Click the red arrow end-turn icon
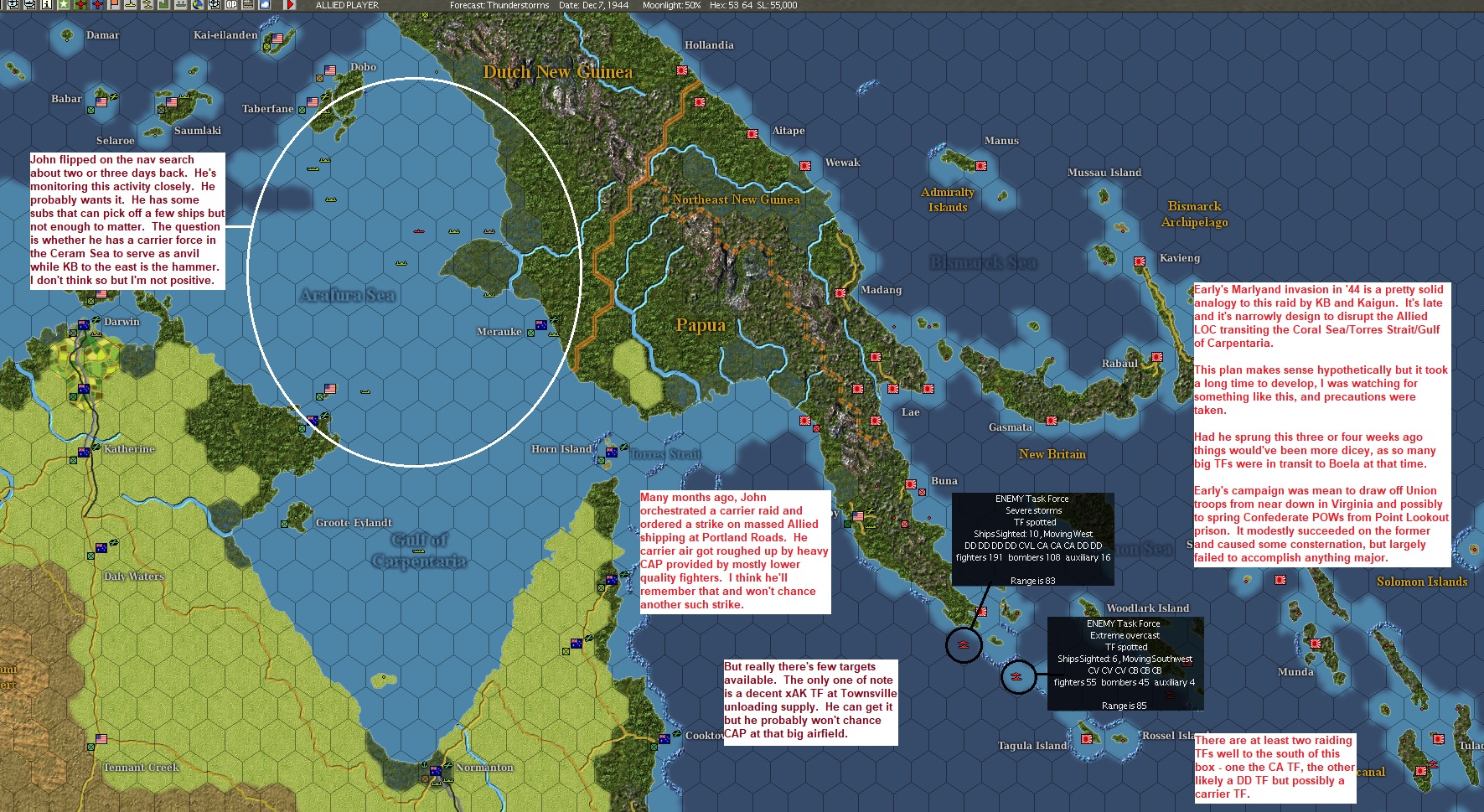Viewport: 1484px width, 812px height. pos(290,4)
